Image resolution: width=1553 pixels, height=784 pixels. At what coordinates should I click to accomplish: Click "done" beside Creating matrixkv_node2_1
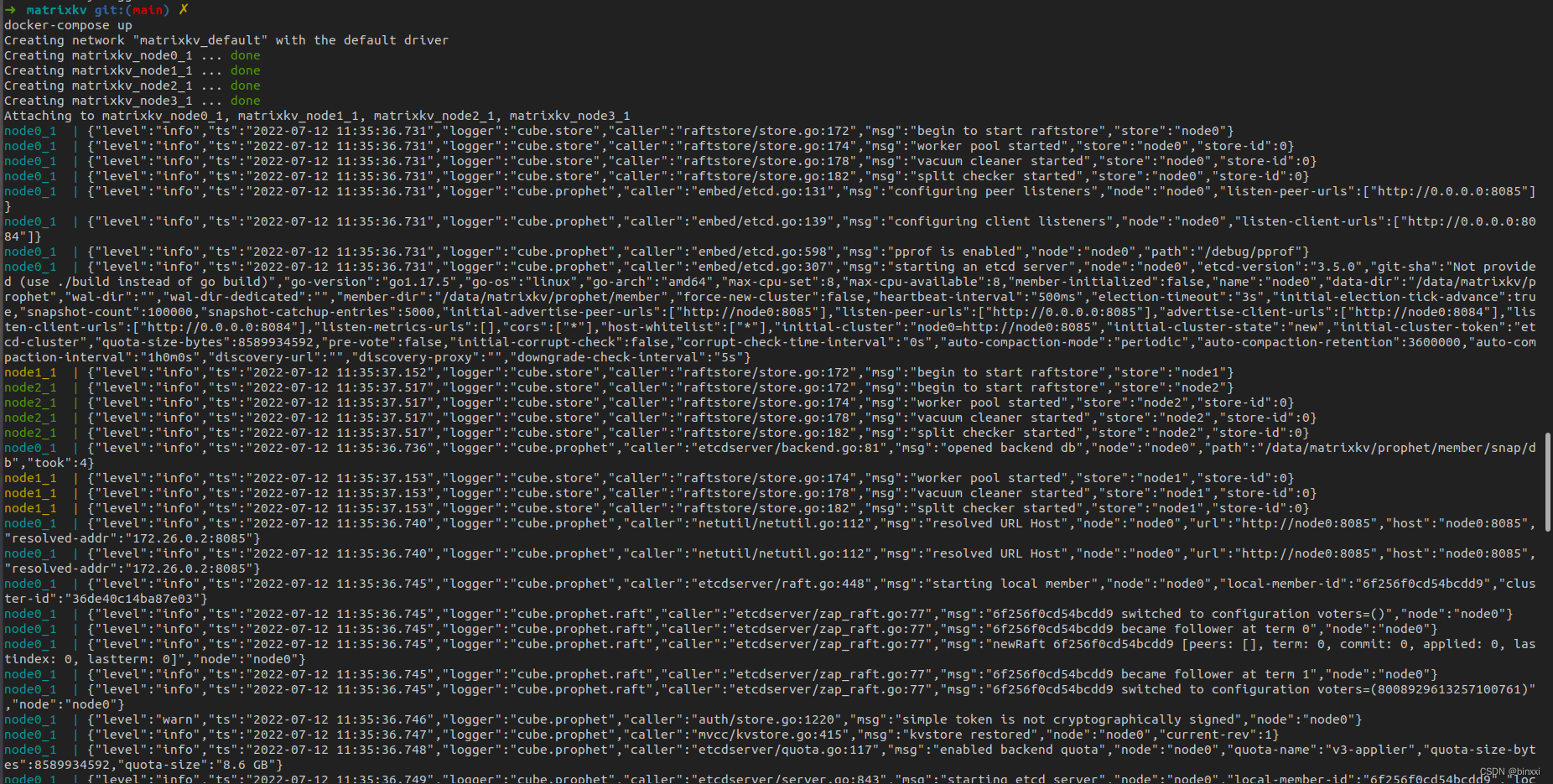coord(246,86)
